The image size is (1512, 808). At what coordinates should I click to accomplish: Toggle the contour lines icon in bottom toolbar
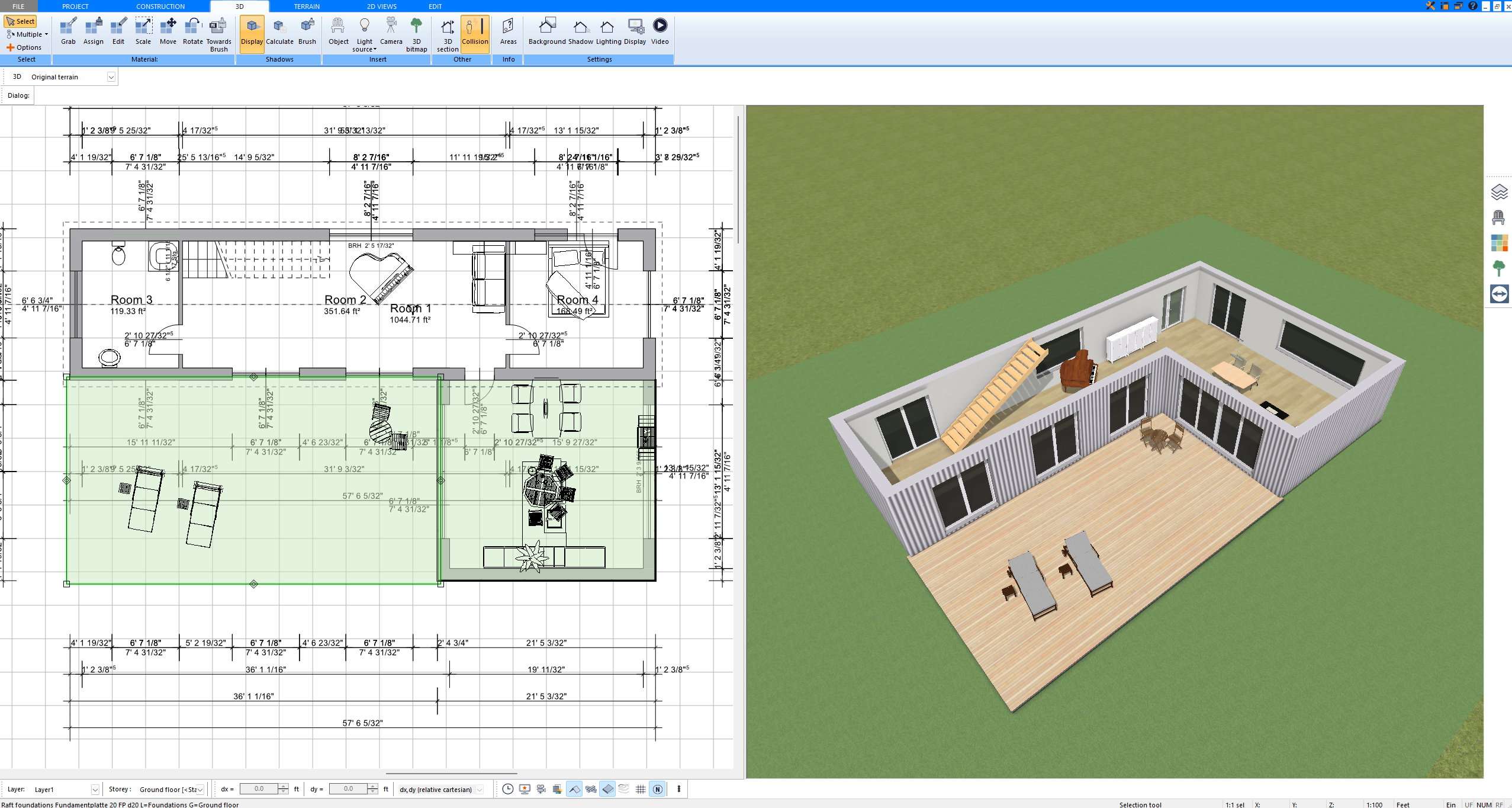(624, 789)
